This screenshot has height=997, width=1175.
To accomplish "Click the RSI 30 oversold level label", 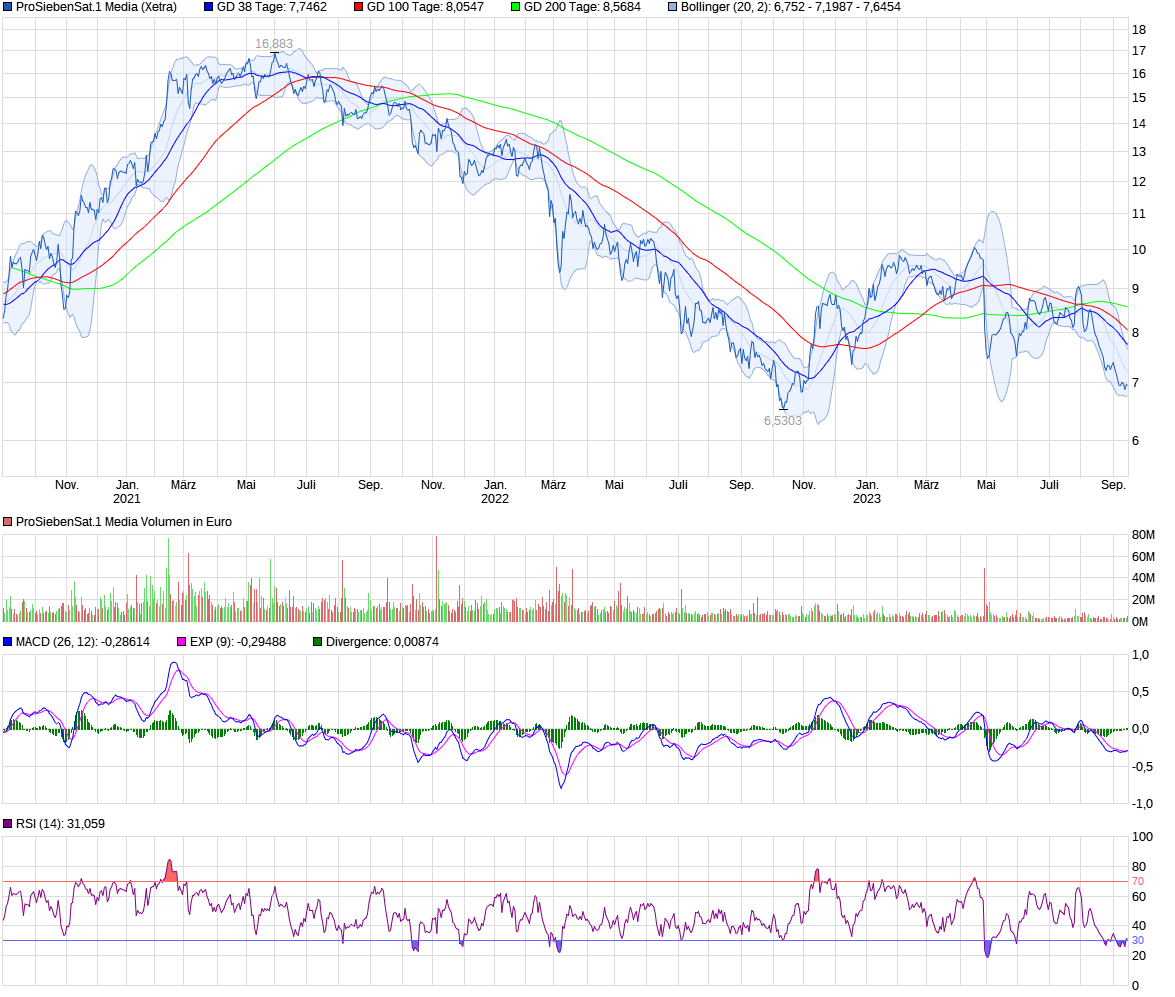I will (x=1138, y=941).
